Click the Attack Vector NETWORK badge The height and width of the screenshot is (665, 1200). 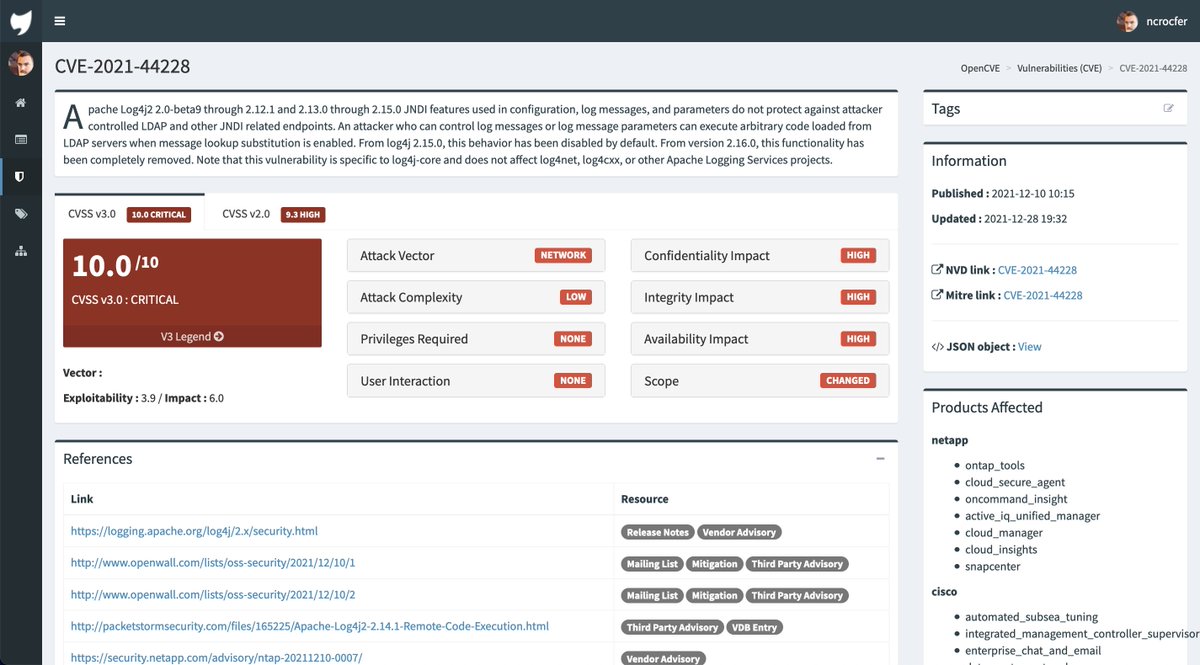tap(563, 255)
